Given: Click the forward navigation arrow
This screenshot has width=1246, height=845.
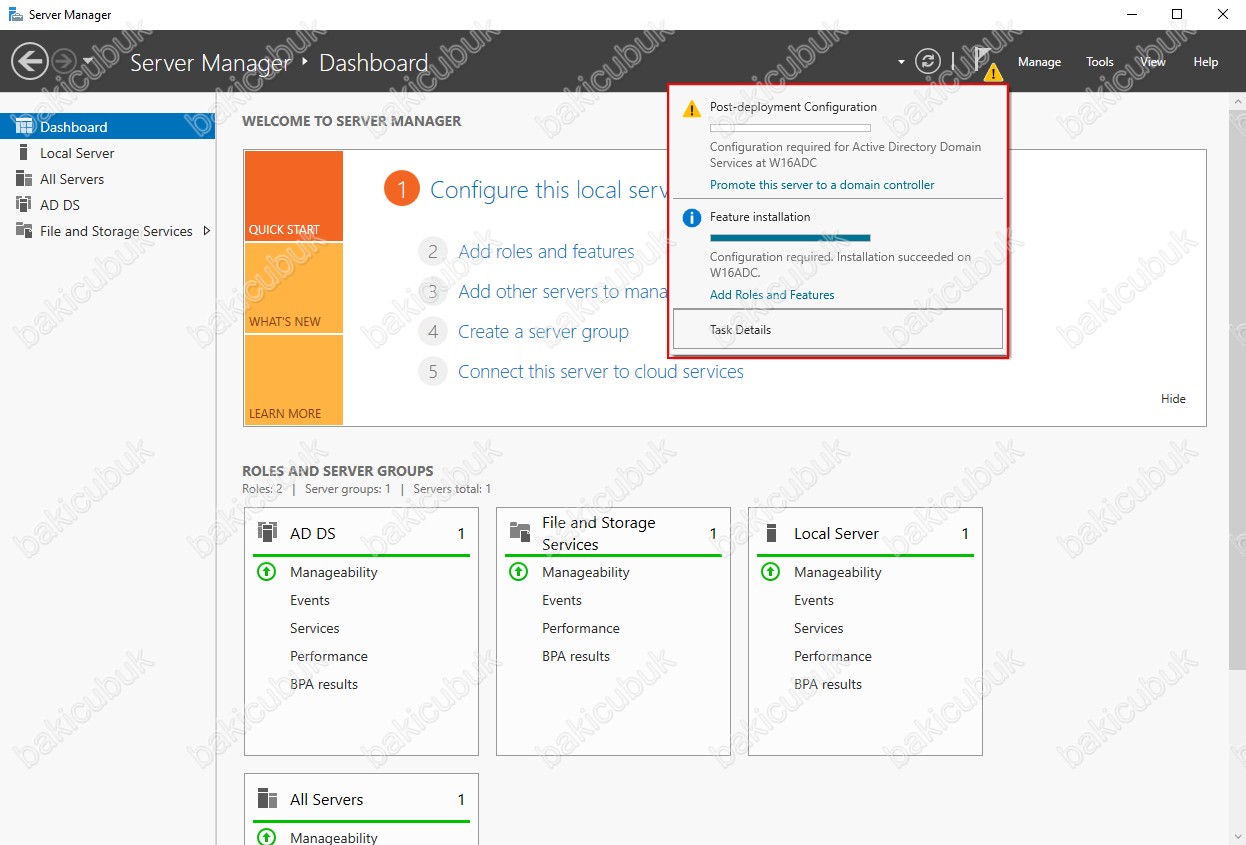Looking at the screenshot, I should pos(63,62).
